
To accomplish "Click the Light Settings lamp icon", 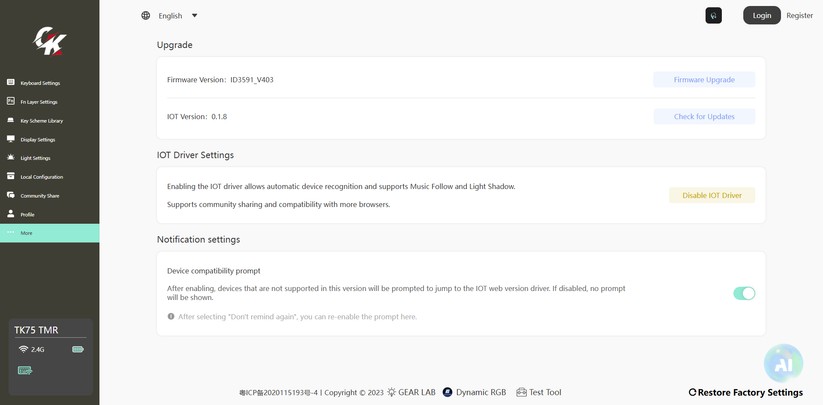I will point(10,157).
